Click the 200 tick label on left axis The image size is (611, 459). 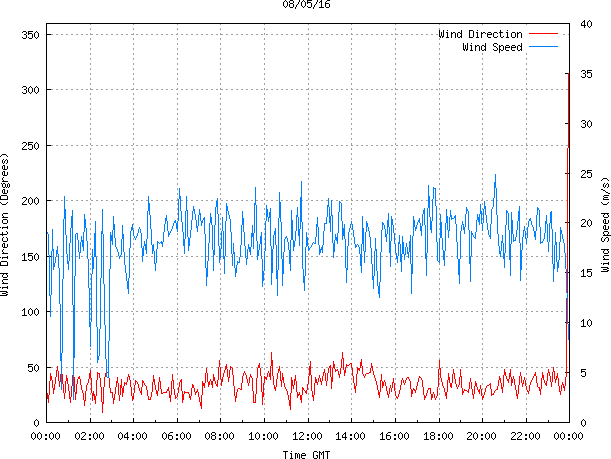coord(30,201)
